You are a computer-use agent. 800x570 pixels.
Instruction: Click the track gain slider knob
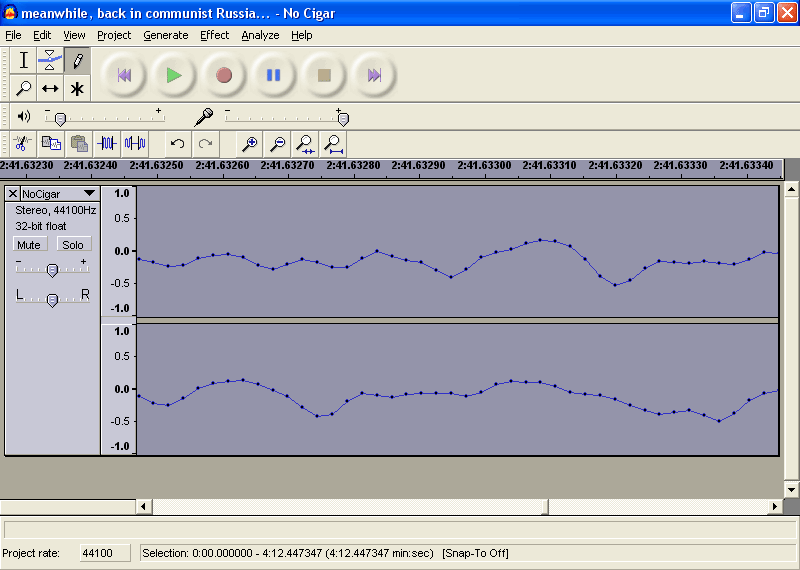coord(52,268)
